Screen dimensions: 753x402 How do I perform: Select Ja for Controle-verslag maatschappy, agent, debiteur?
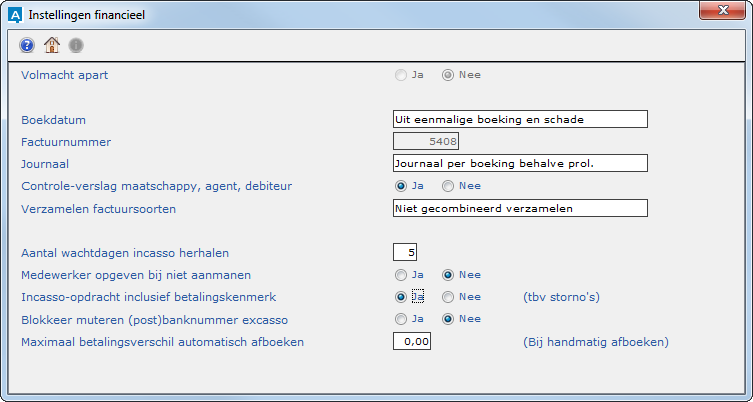click(402, 186)
